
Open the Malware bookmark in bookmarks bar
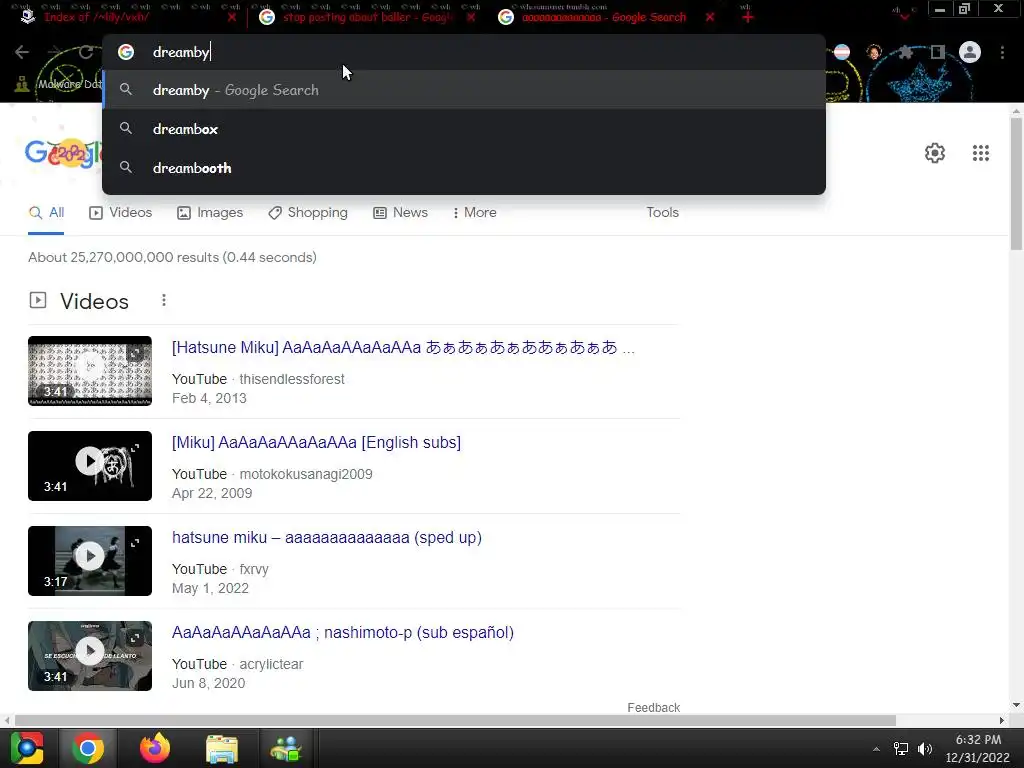tap(59, 84)
